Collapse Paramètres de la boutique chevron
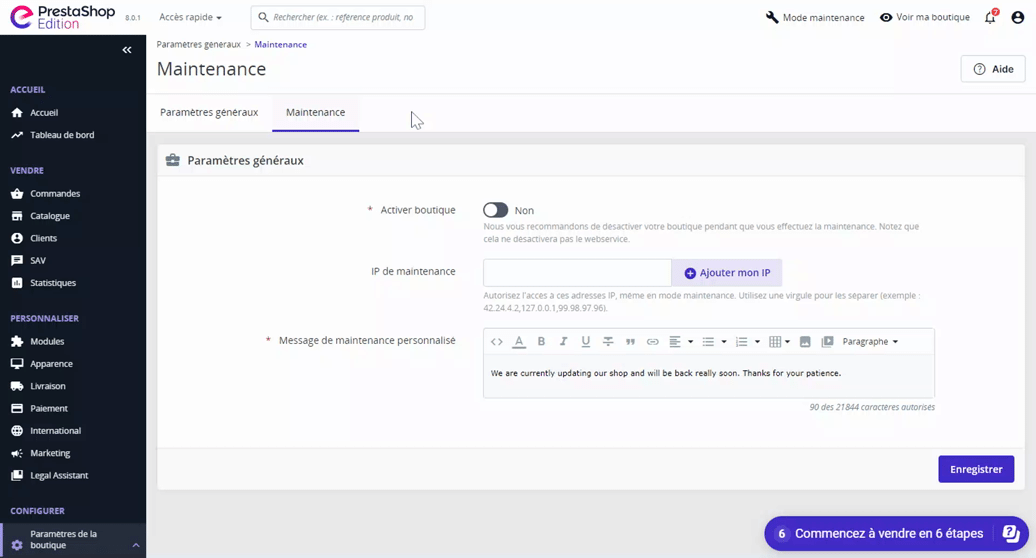 click(x=135, y=545)
